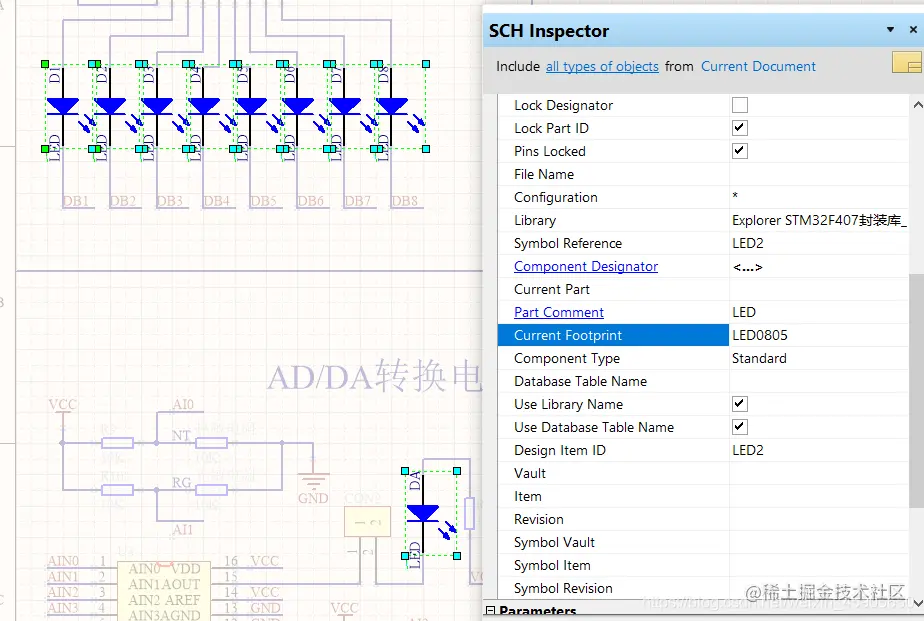Screen dimensions: 924x621
Task: Enable the Lock Designator checkbox
Action: coord(740,105)
